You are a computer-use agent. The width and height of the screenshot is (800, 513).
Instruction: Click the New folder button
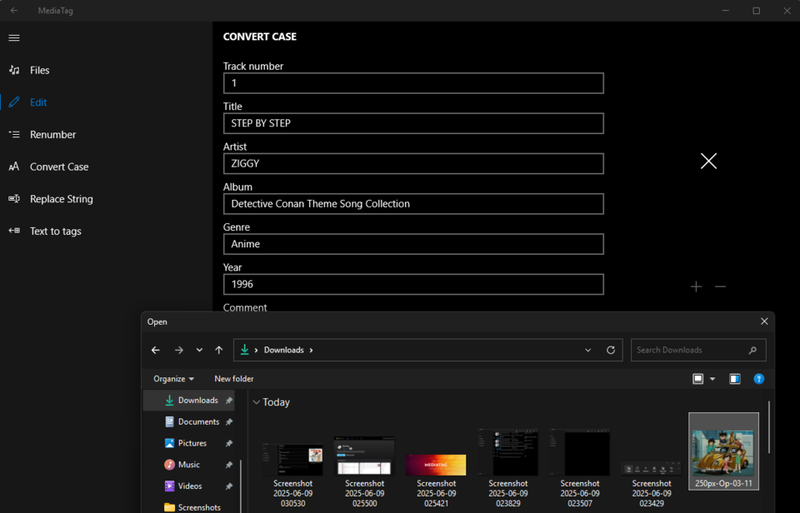click(x=234, y=379)
